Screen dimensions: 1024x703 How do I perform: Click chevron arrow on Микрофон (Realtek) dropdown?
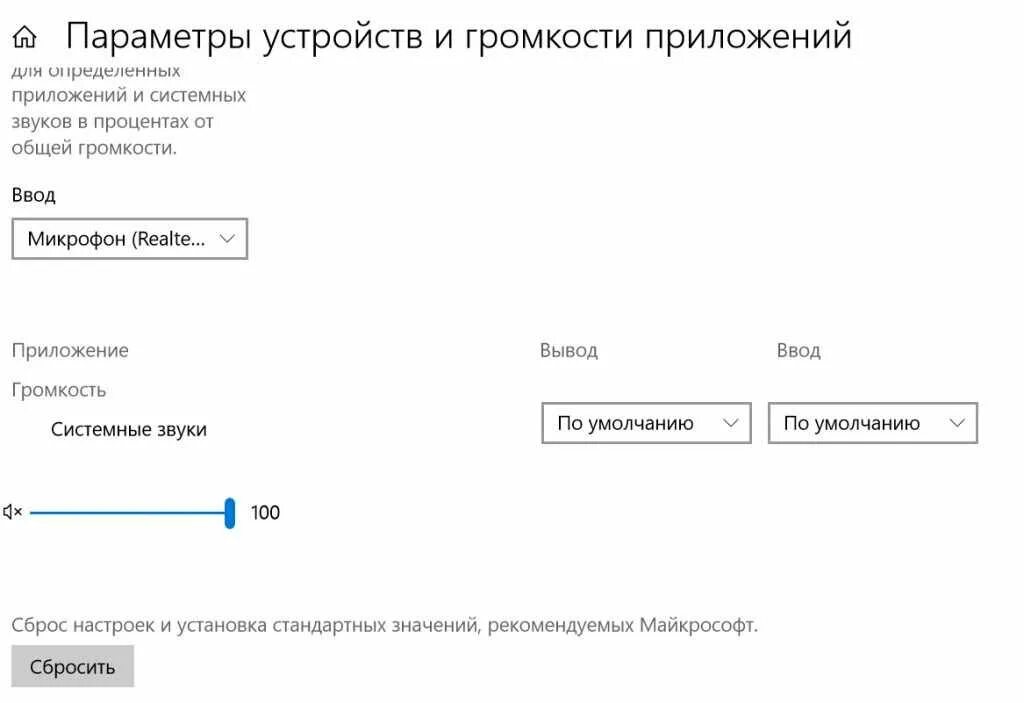(227, 239)
